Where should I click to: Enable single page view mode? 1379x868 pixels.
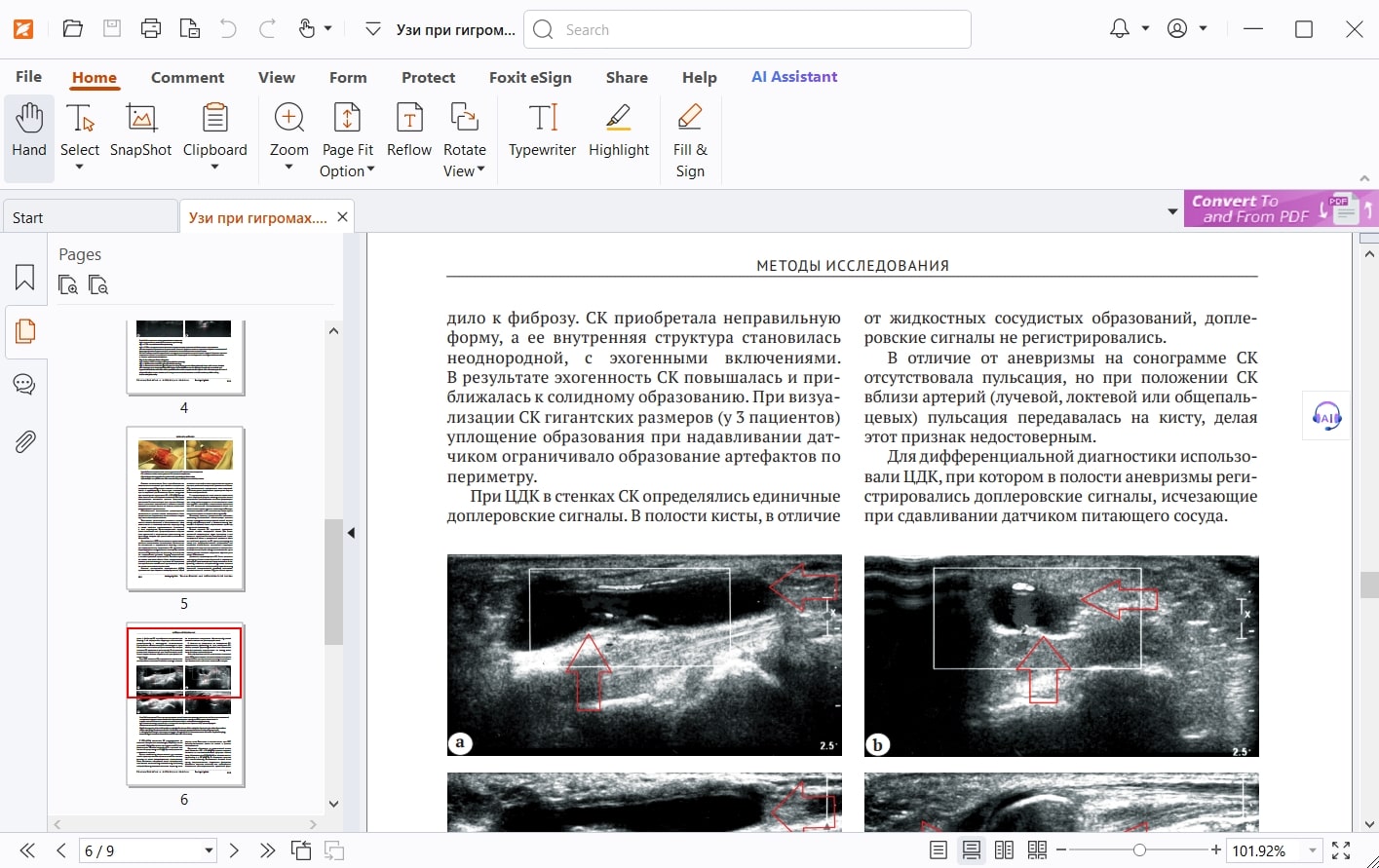click(x=938, y=850)
